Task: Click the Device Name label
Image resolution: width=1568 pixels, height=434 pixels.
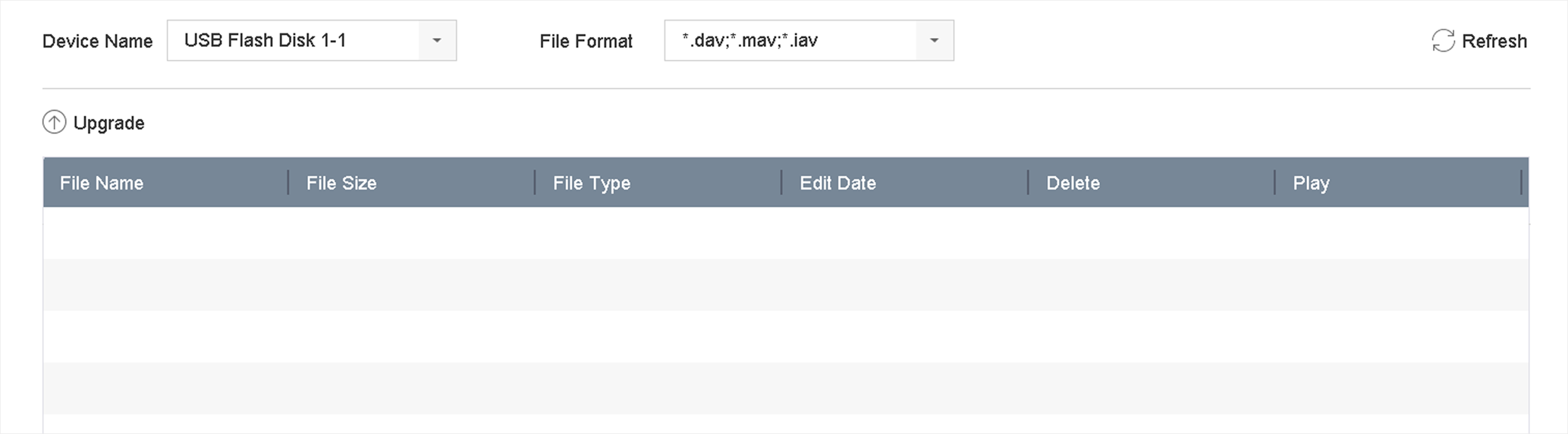Action: (x=97, y=41)
